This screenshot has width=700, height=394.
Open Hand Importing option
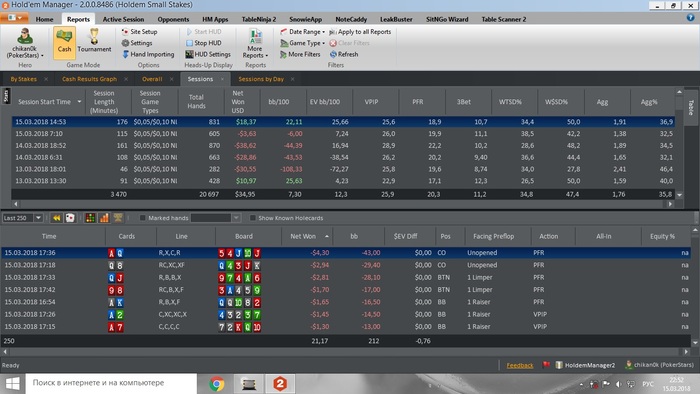pos(148,54)
